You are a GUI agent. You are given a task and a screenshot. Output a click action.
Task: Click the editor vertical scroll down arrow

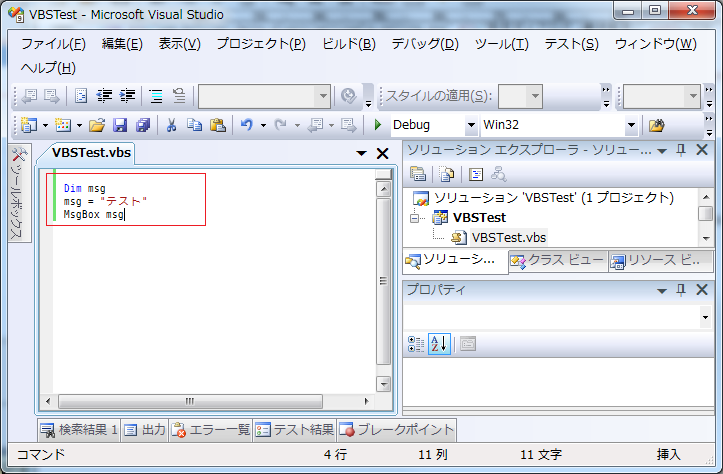click(383, 384)
